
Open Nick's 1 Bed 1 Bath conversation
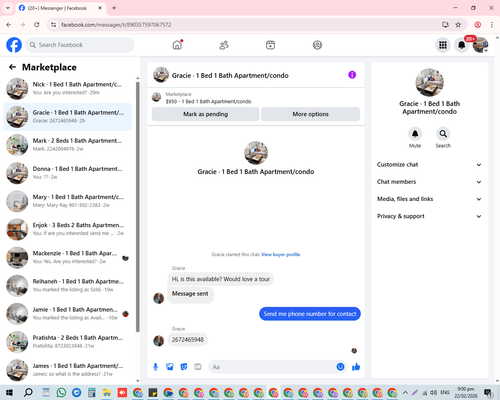[x=67, y=89]
